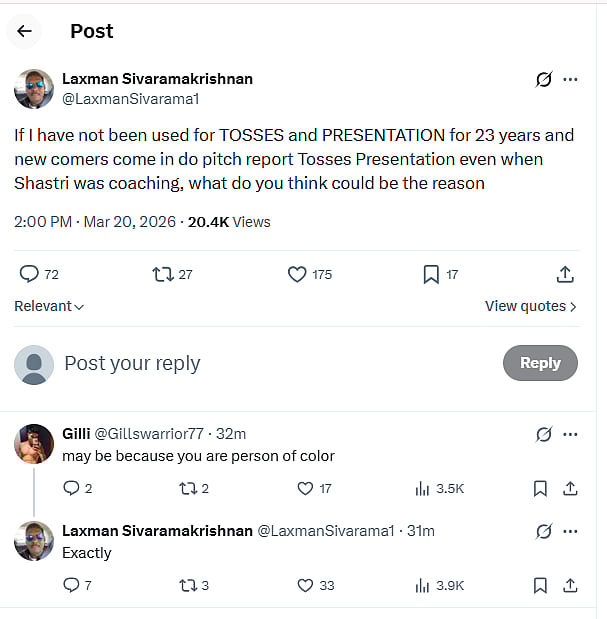View analytics on Gilli's reply showing 3.5K
607x619 pixels.
[x=439, y=489]
